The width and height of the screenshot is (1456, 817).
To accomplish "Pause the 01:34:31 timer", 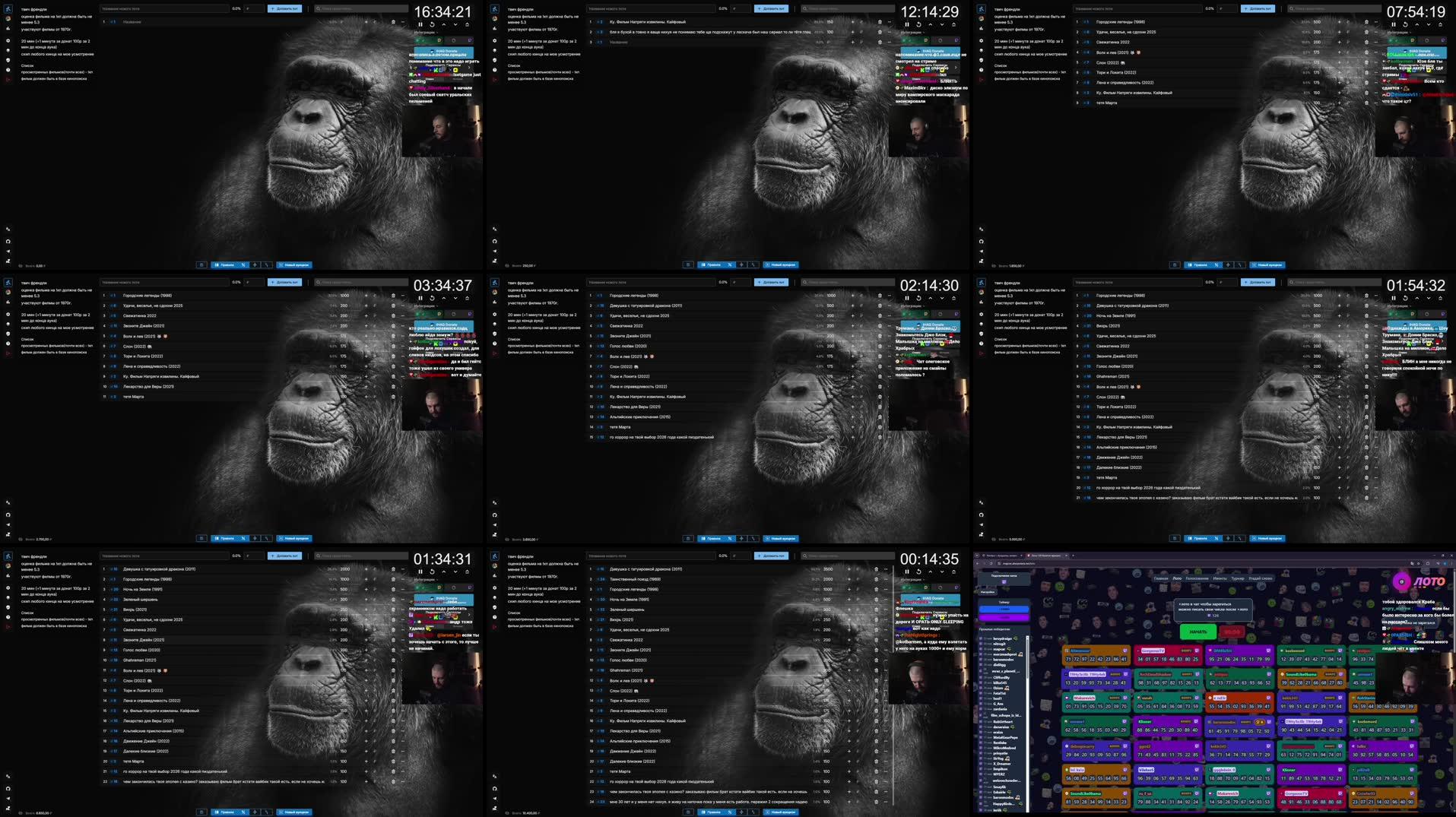I will (420, 572).
